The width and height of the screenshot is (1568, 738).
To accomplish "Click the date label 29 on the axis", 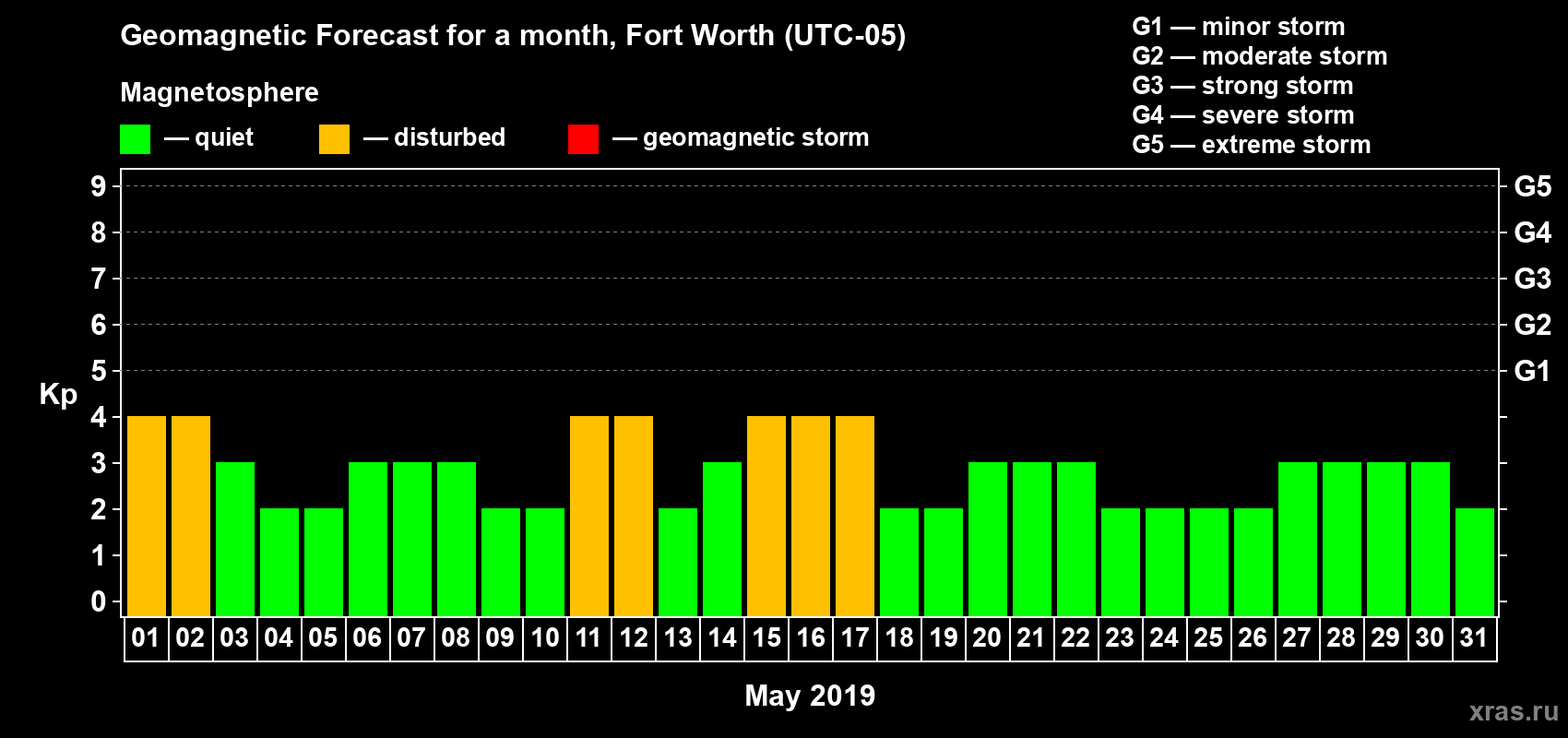I will pos(1385,637).
